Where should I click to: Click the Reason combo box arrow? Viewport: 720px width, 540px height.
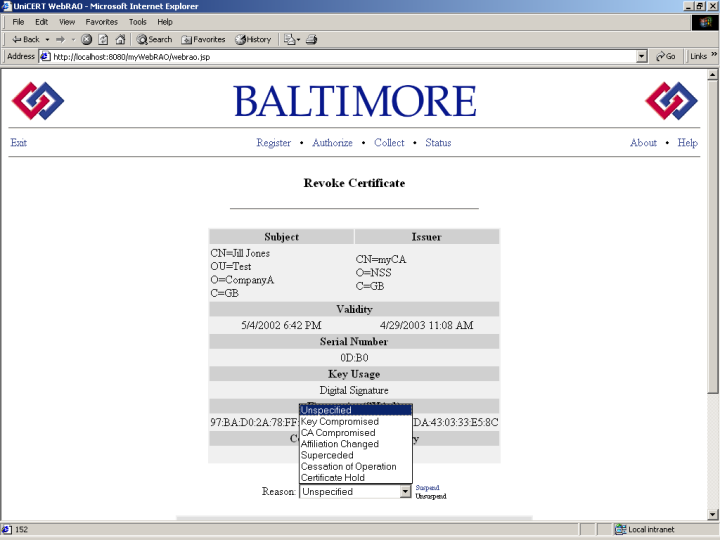[x=405, y=492]
